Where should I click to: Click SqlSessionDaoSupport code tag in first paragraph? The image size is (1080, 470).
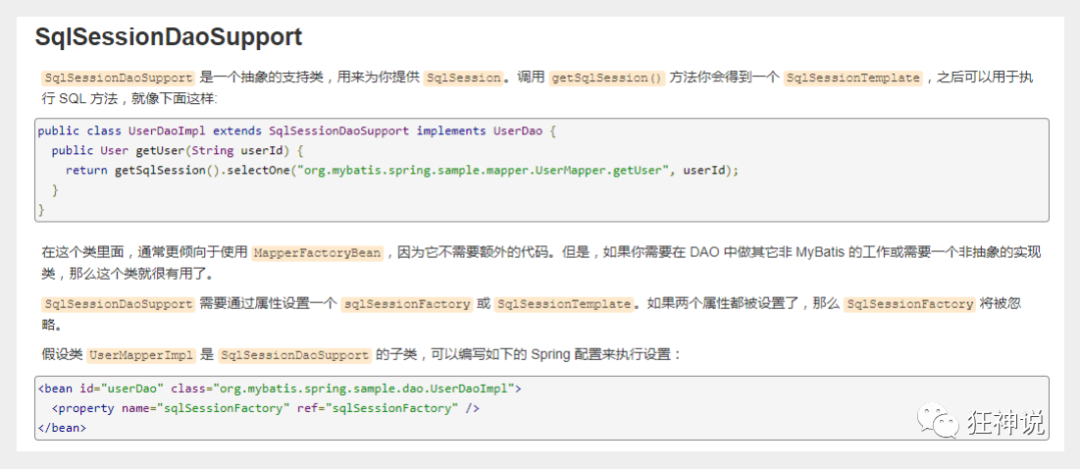point(118,78)
